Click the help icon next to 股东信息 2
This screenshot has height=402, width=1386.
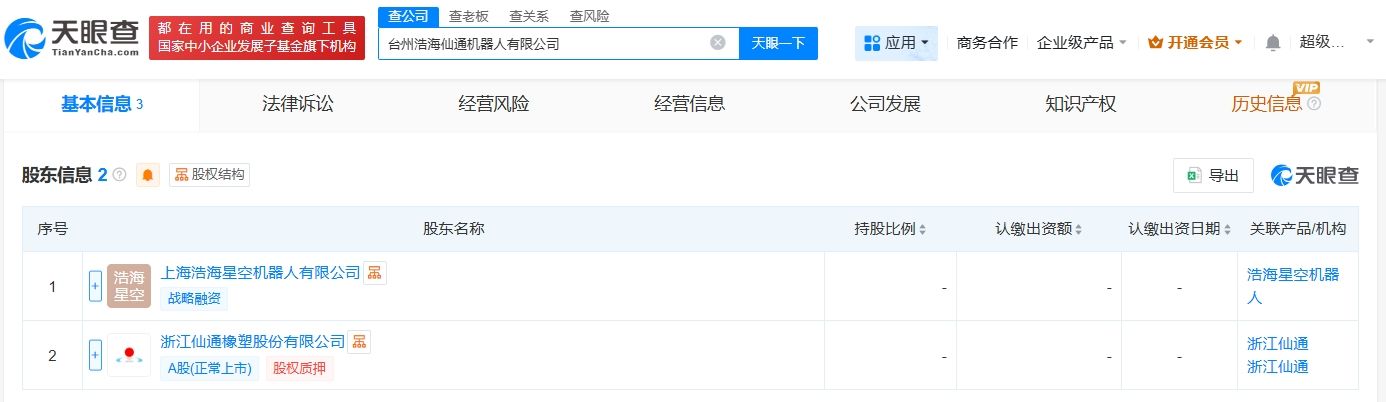[120, 175]
